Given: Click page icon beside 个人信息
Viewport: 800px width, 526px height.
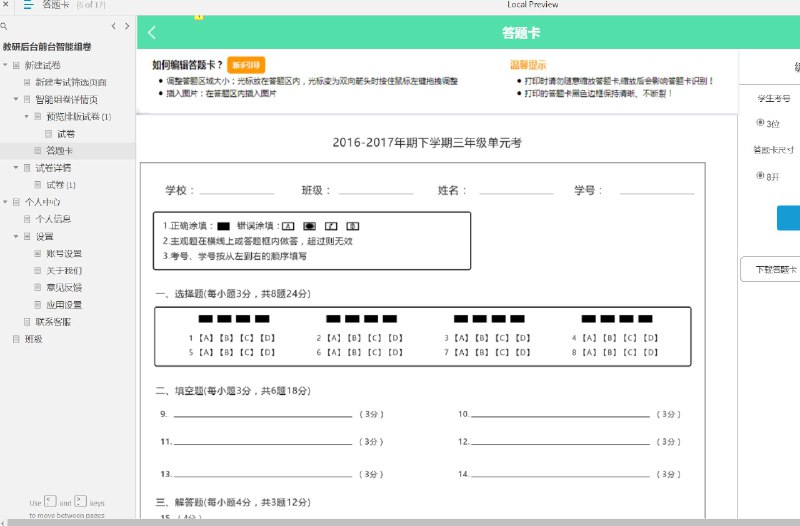Looking at the screenshot, I should click(x=27, y=219).
